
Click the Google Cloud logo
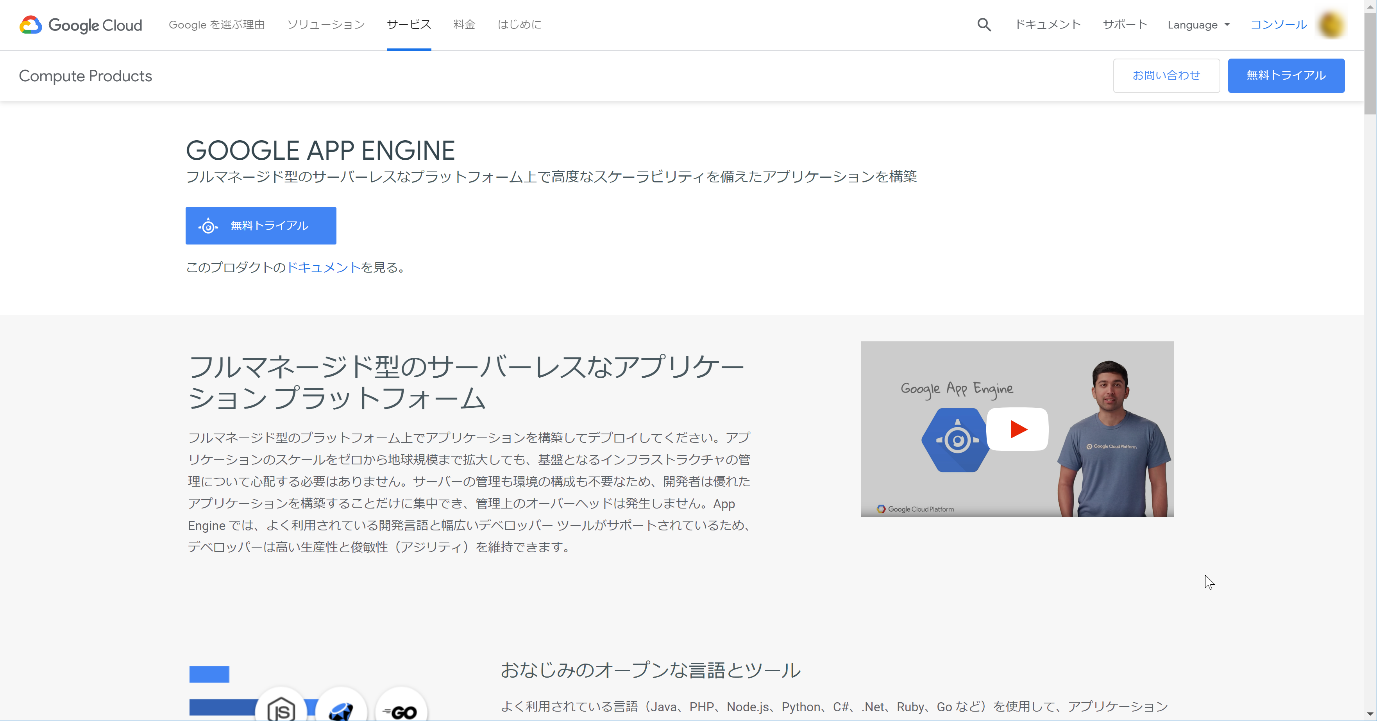81,25
